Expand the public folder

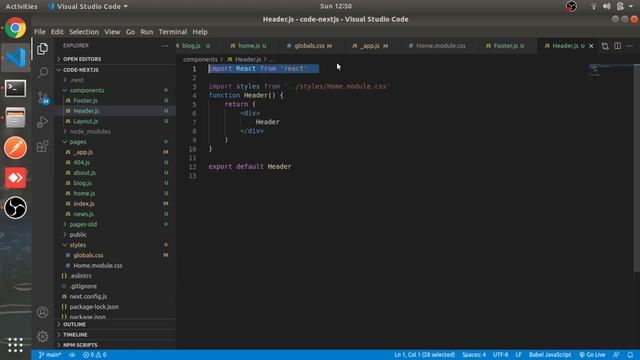[116, 235]
